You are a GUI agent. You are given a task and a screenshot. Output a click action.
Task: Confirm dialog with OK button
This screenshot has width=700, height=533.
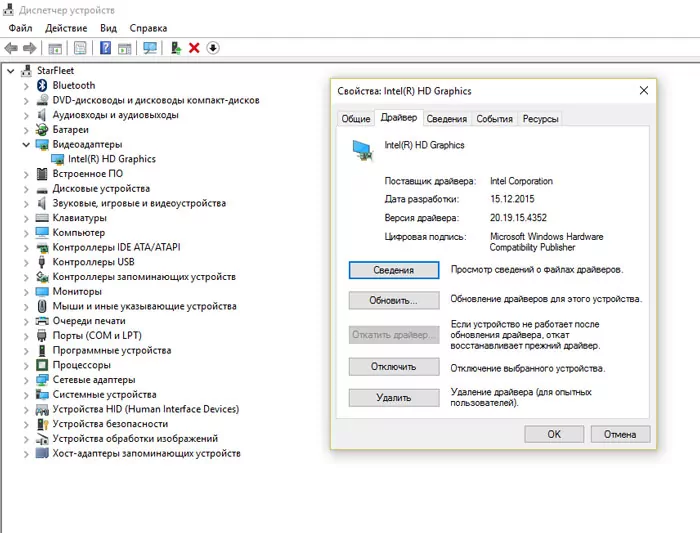pos(554,434)
